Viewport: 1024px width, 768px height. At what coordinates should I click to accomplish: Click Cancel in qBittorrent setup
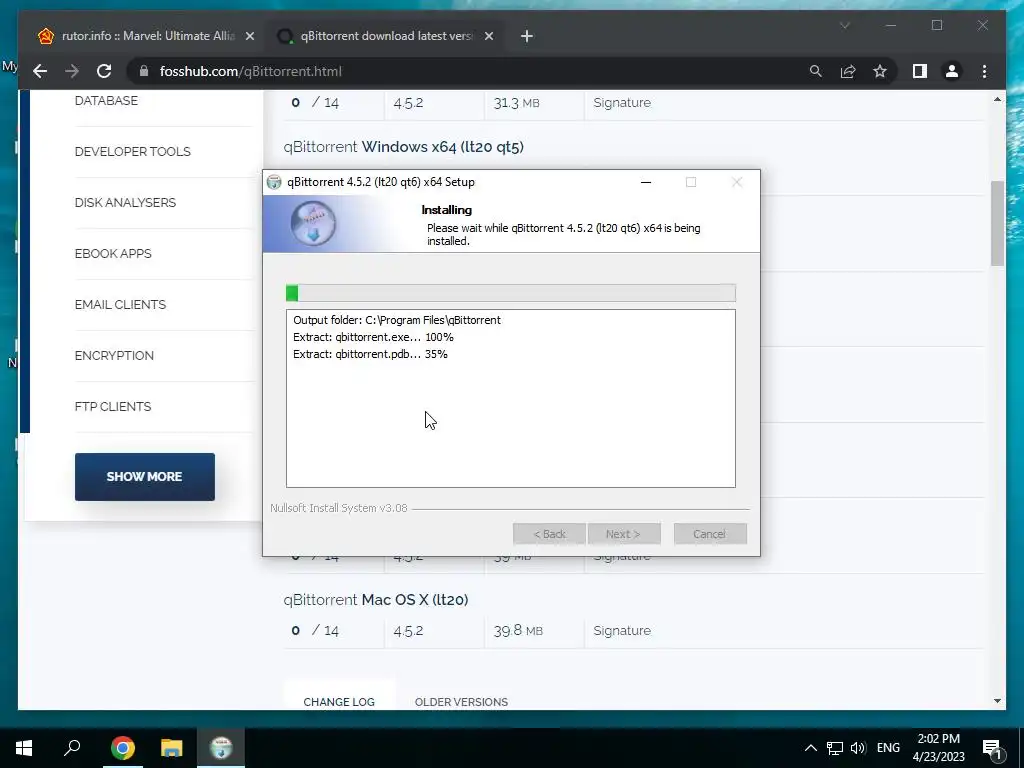pyautogui.click(x=710, y=534)
